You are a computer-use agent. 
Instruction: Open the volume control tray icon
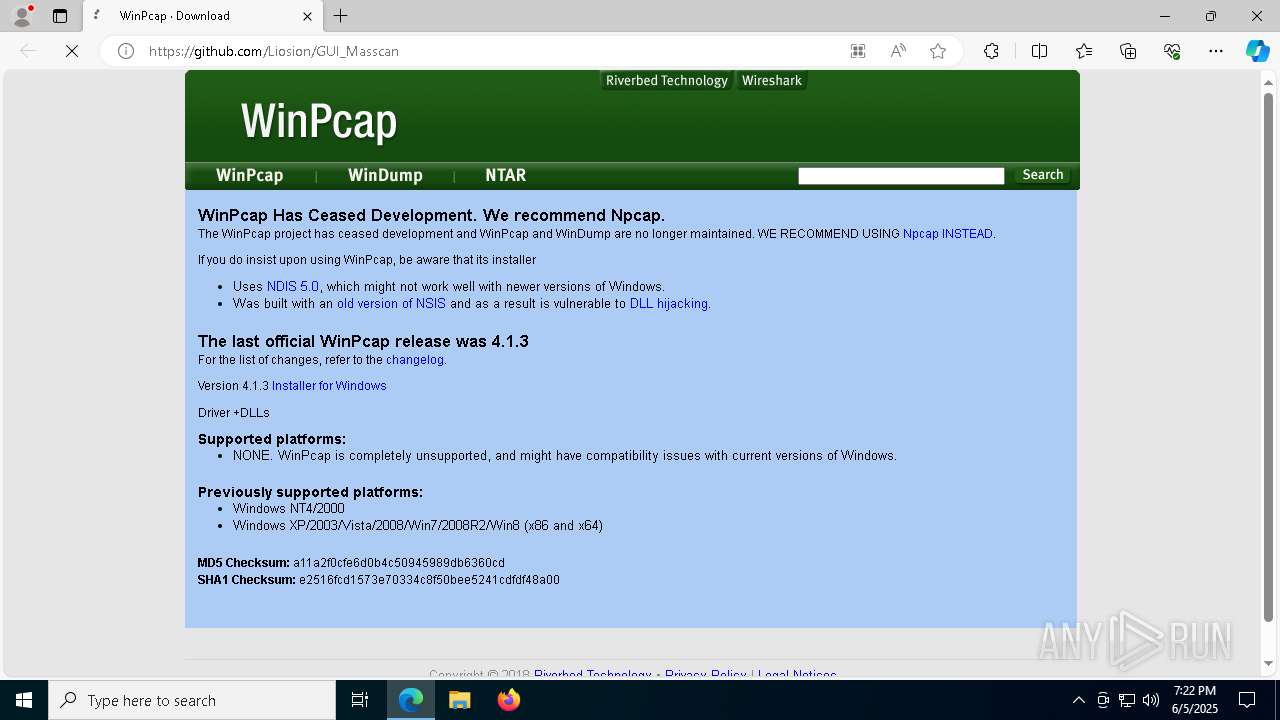coord(1151,700)
